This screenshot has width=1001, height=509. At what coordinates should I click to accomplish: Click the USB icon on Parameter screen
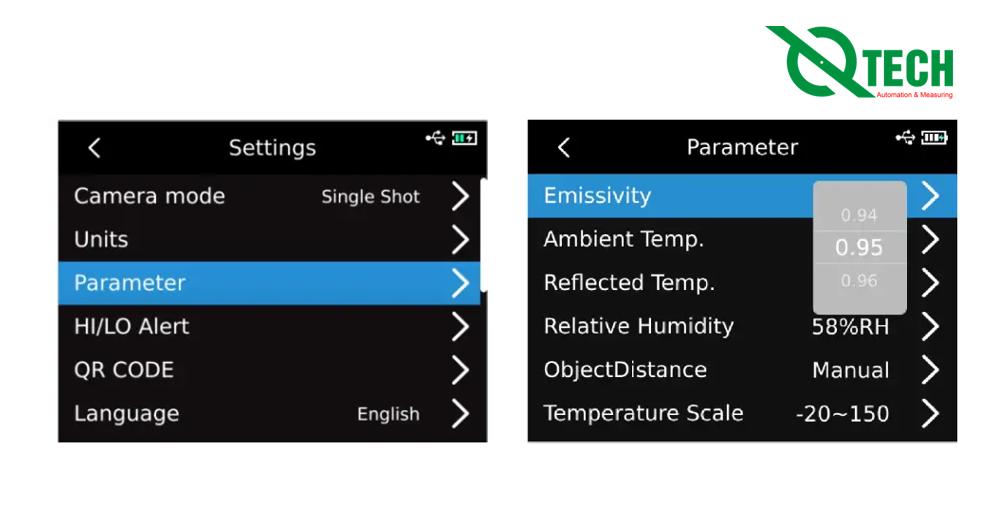click(x=905, y=137)
